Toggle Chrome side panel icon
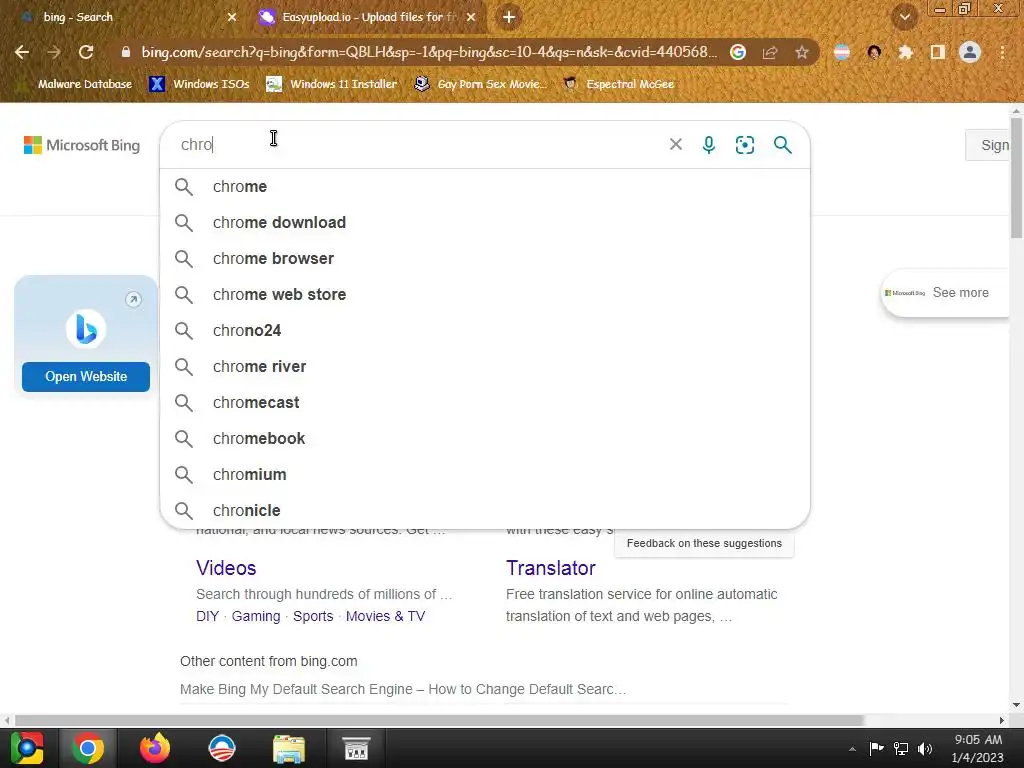This screenshot has width=1024, height=768. (938, 52)
